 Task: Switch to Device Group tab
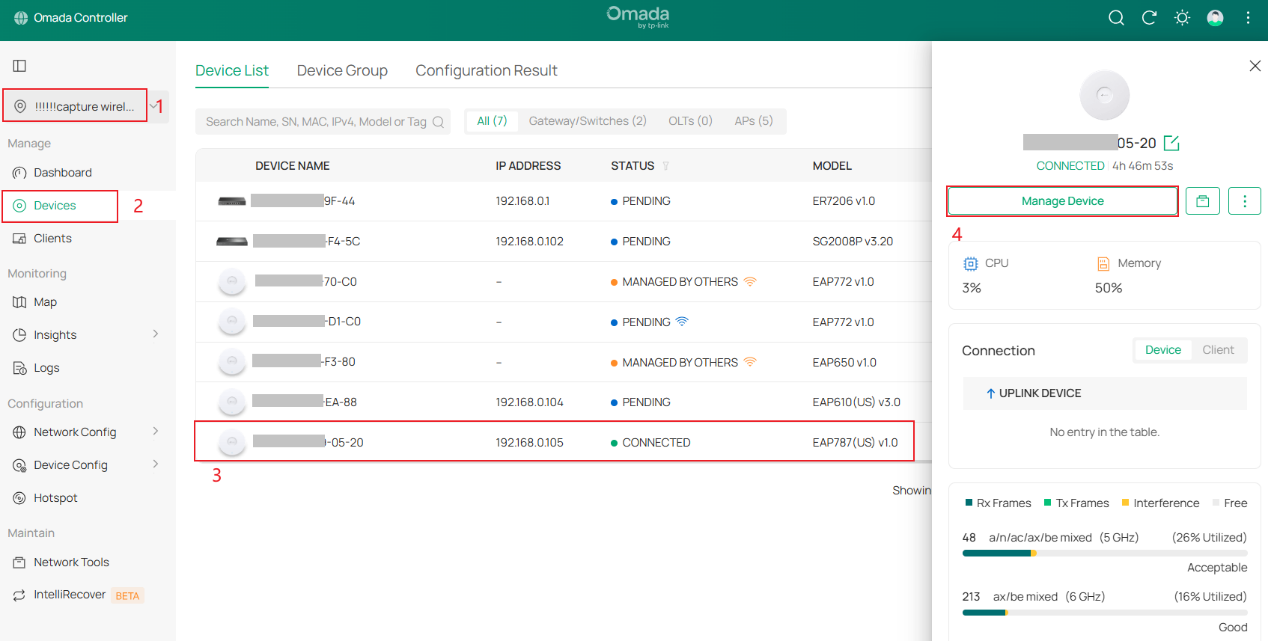pos(342,70)
